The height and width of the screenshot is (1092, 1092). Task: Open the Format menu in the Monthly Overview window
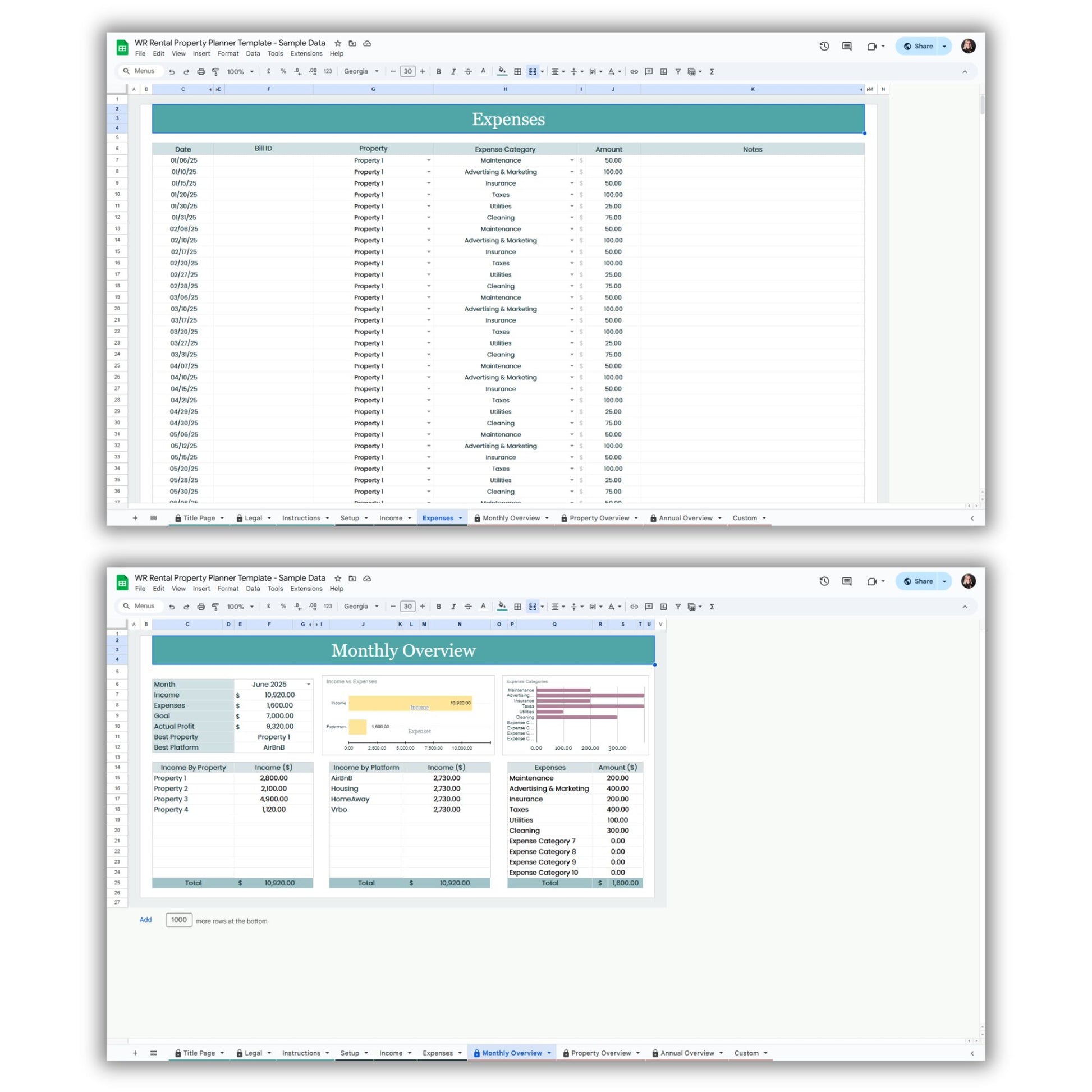click(x=228, y=589)
